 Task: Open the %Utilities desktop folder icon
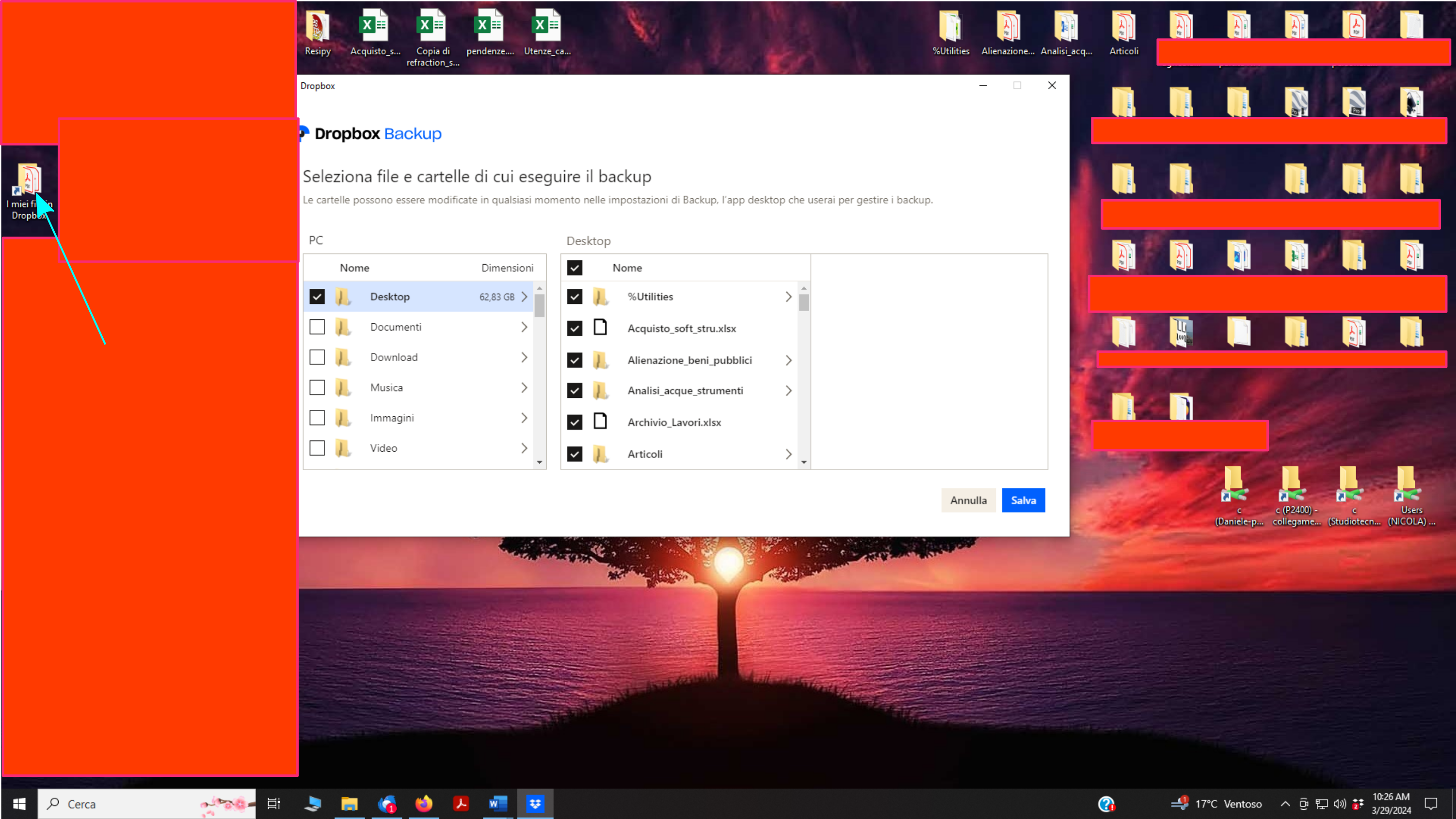951,33
